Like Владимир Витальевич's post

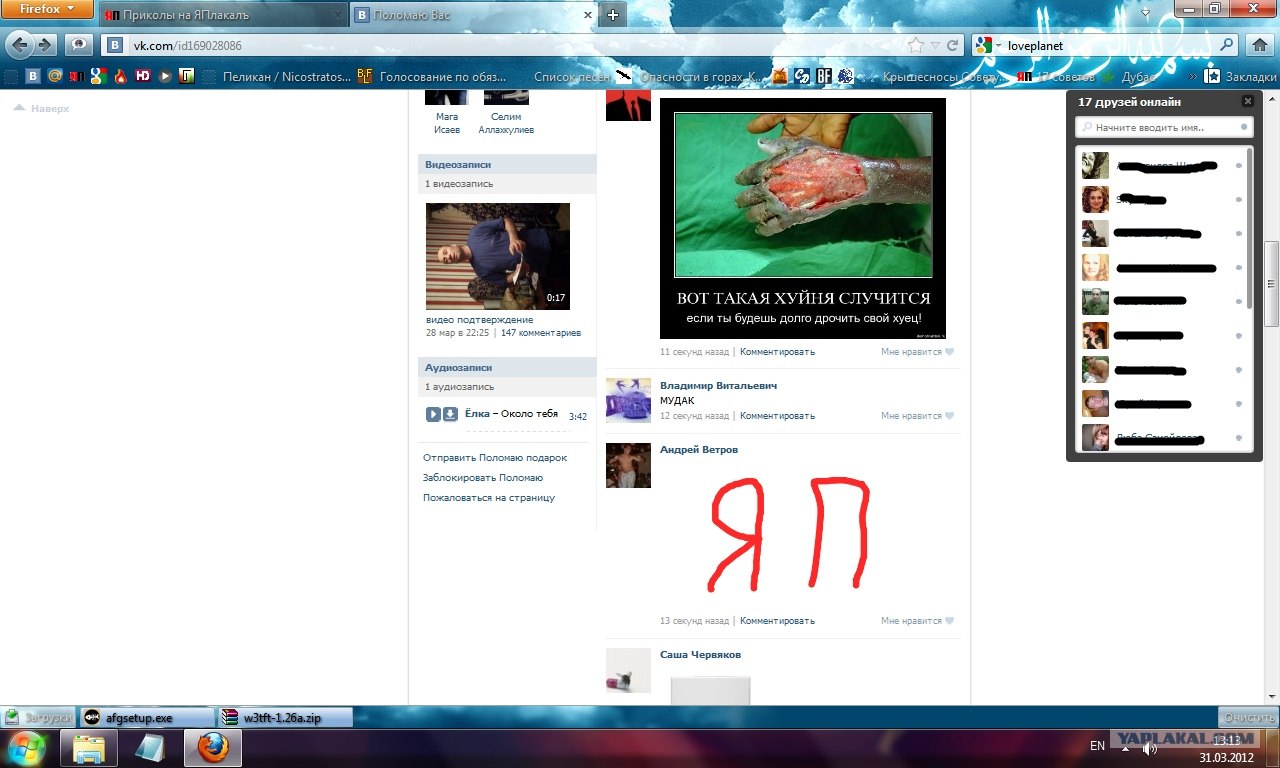tap(917, 416)
